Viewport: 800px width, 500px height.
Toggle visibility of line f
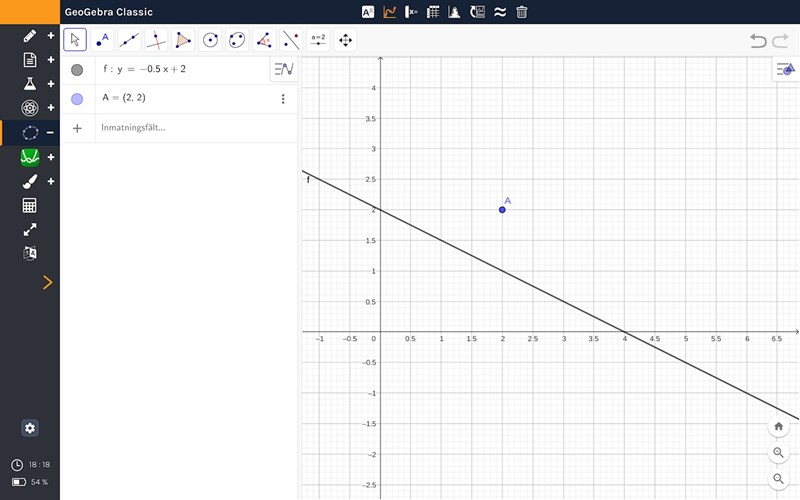tap(77, 70)
